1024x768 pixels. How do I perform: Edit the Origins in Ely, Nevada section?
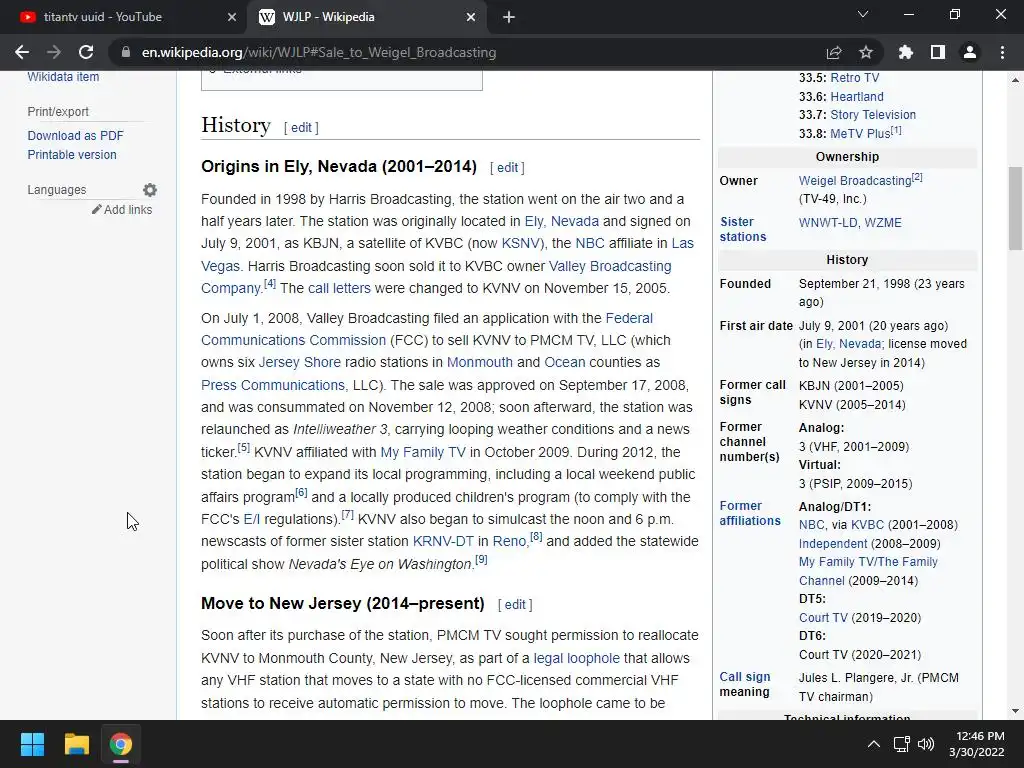507,168
